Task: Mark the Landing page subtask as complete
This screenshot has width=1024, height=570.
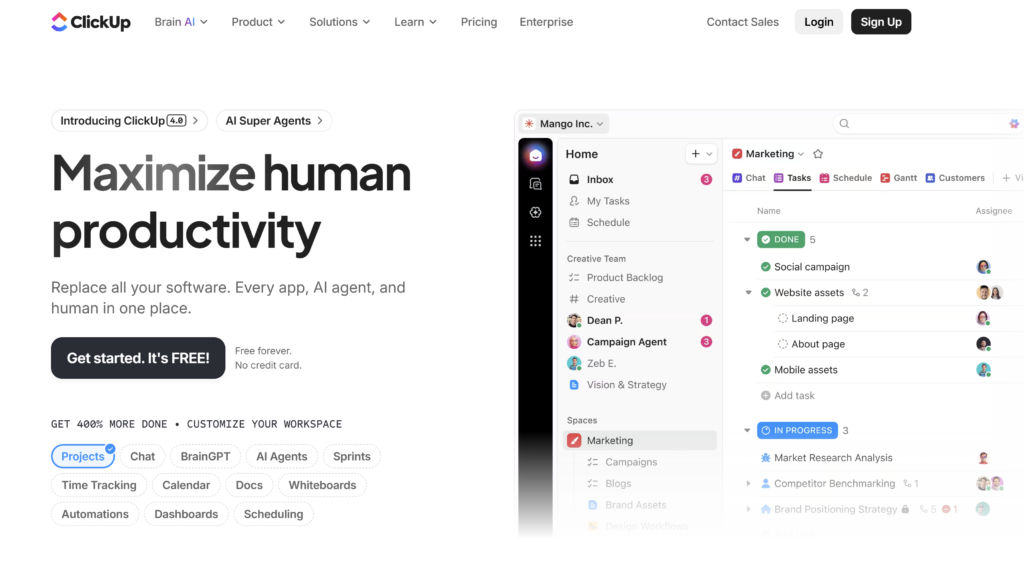Action: coord(783,319)
